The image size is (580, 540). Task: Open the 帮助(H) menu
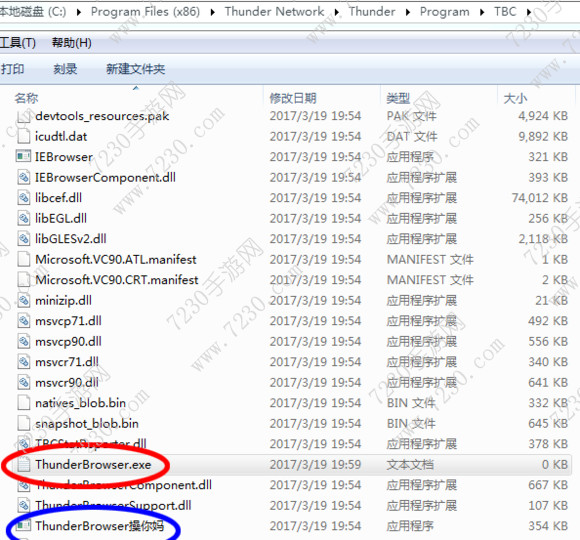tap(72, 43)
